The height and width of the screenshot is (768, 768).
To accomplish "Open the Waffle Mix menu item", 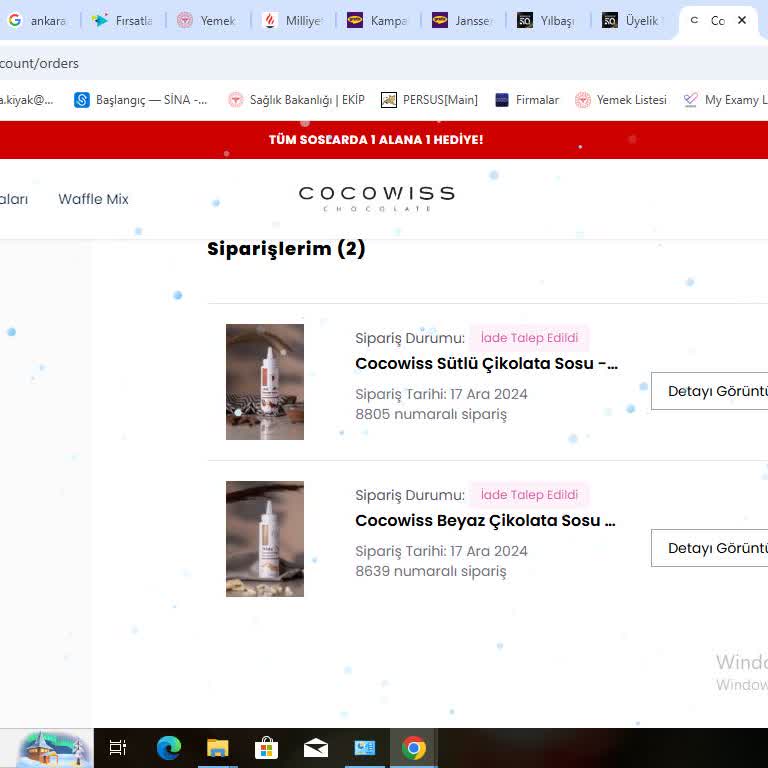I will pos(93,199).
